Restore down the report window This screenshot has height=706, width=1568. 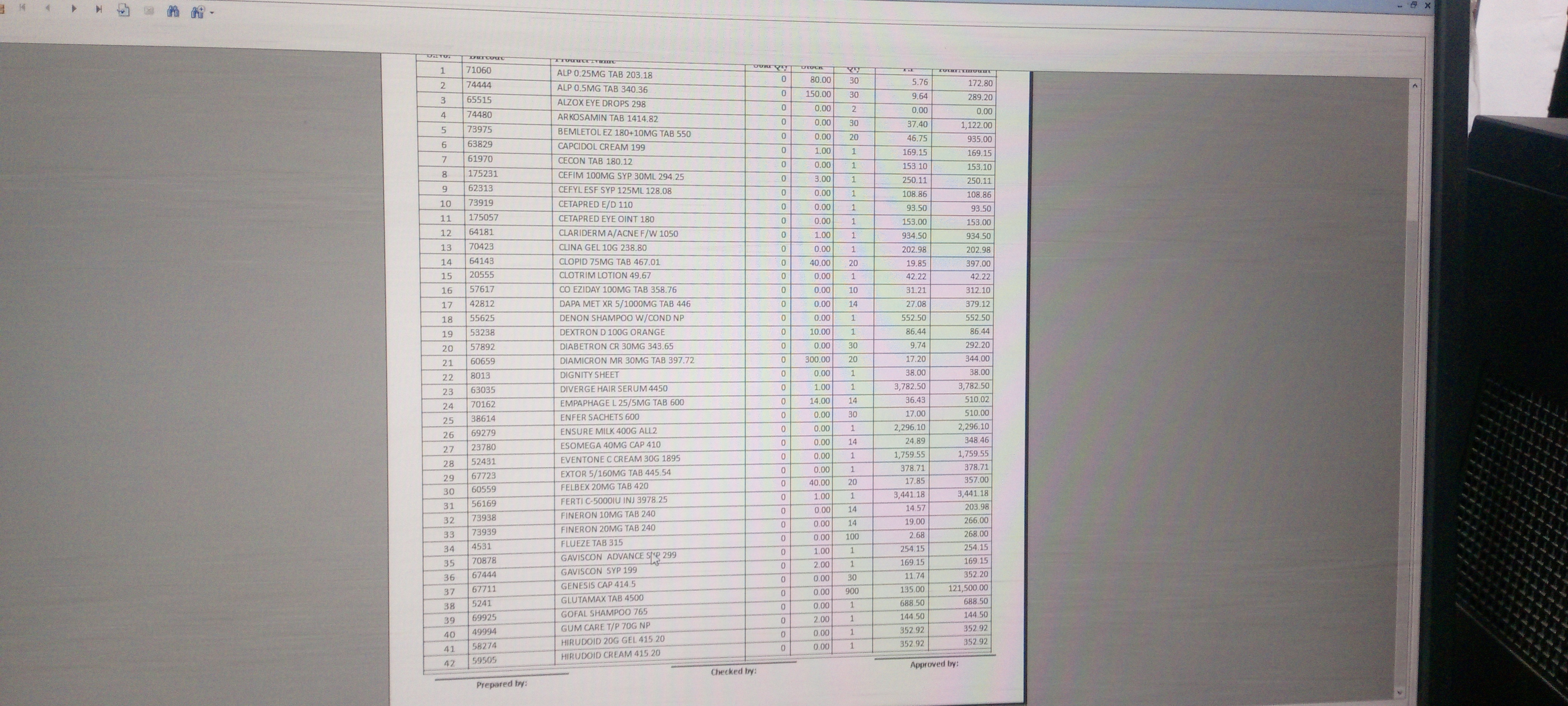[x=1413, y=5]
